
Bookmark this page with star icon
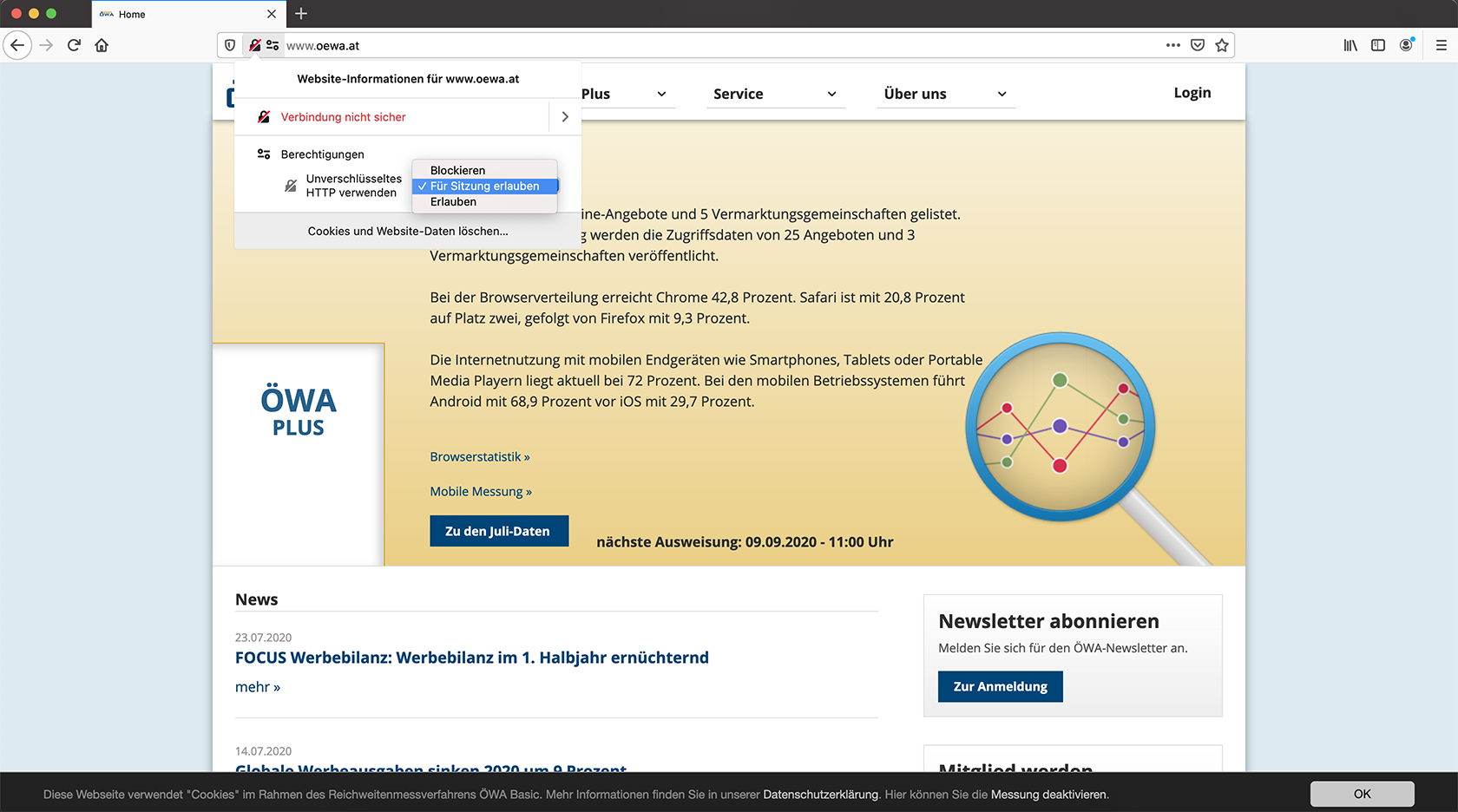point(1222,45)
